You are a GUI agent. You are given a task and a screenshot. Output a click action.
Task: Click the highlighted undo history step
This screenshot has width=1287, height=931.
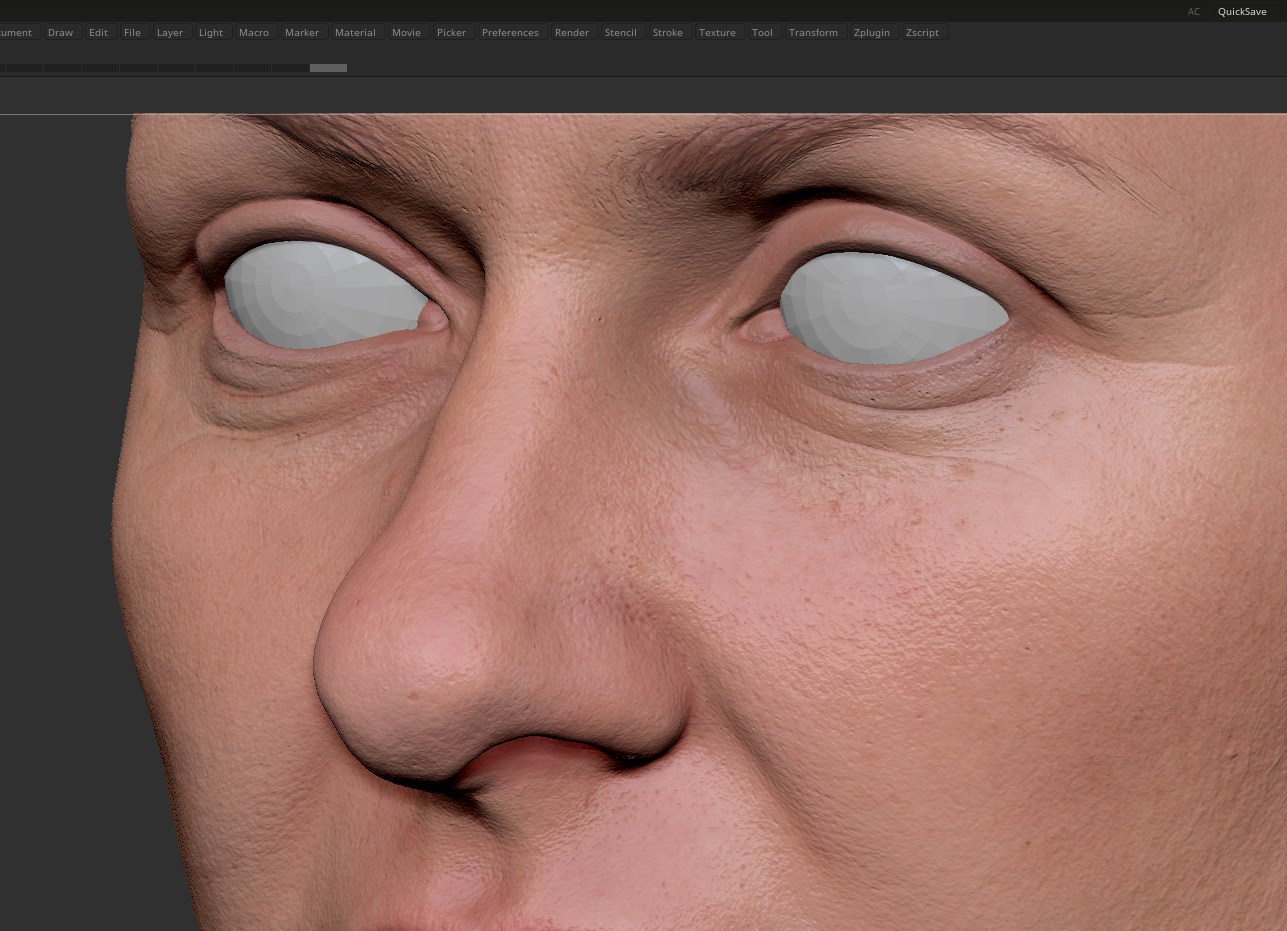pyautogui.click(x=328, y=68)
